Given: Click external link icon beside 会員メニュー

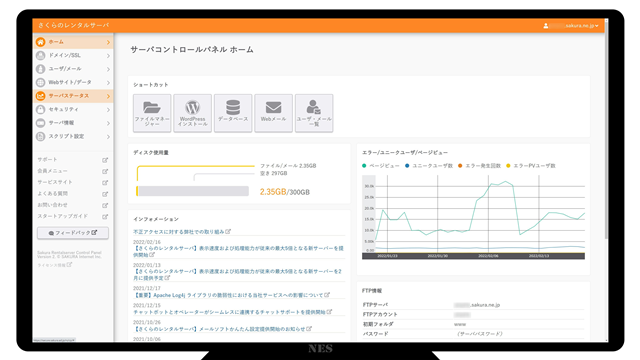Looking at the screenshot, I should (x=105, y=171).
